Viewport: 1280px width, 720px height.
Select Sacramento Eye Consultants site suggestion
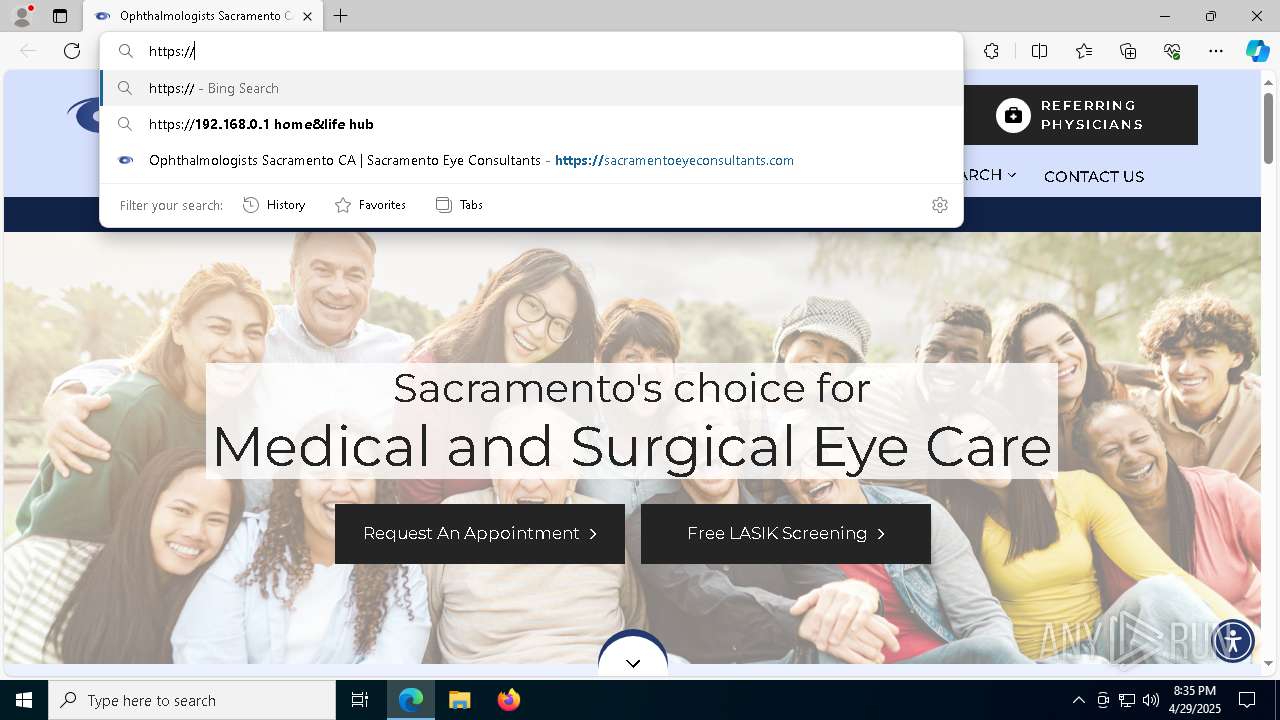(x=531, y=160)
